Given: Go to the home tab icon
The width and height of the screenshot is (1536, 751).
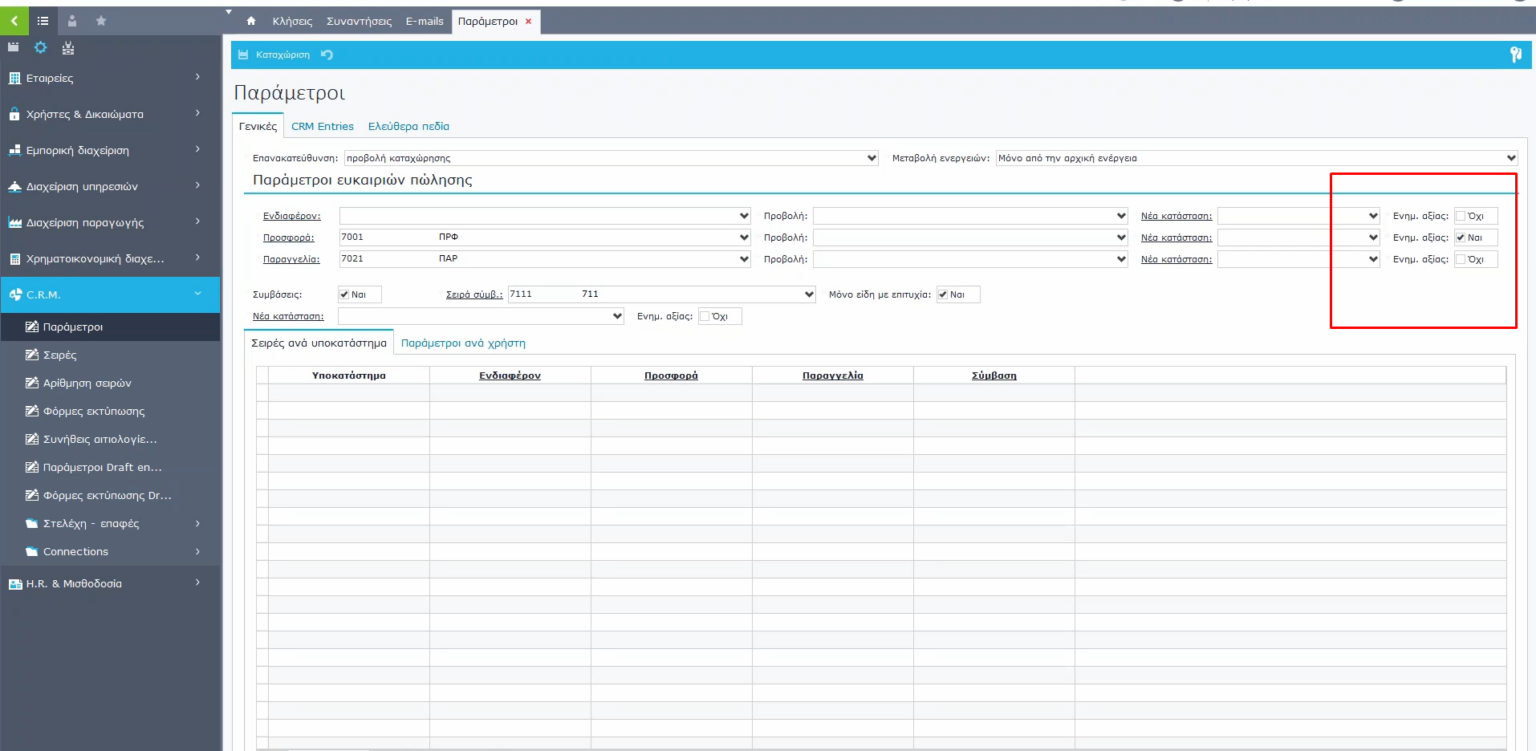Looking at the screenshot, I should (251, 21).
